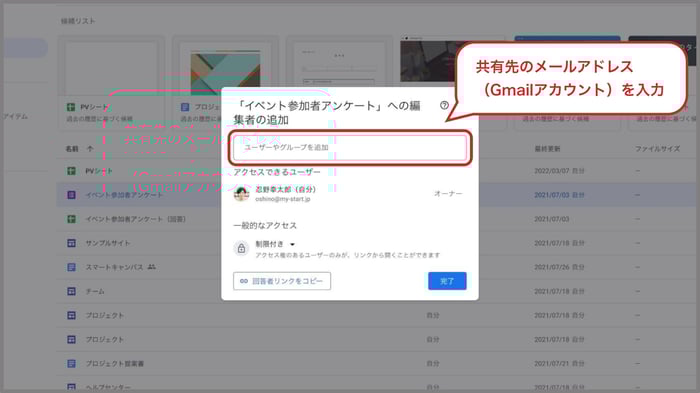700x393 pixels.
Task: Click the オーナー role label
Action: 448,194
